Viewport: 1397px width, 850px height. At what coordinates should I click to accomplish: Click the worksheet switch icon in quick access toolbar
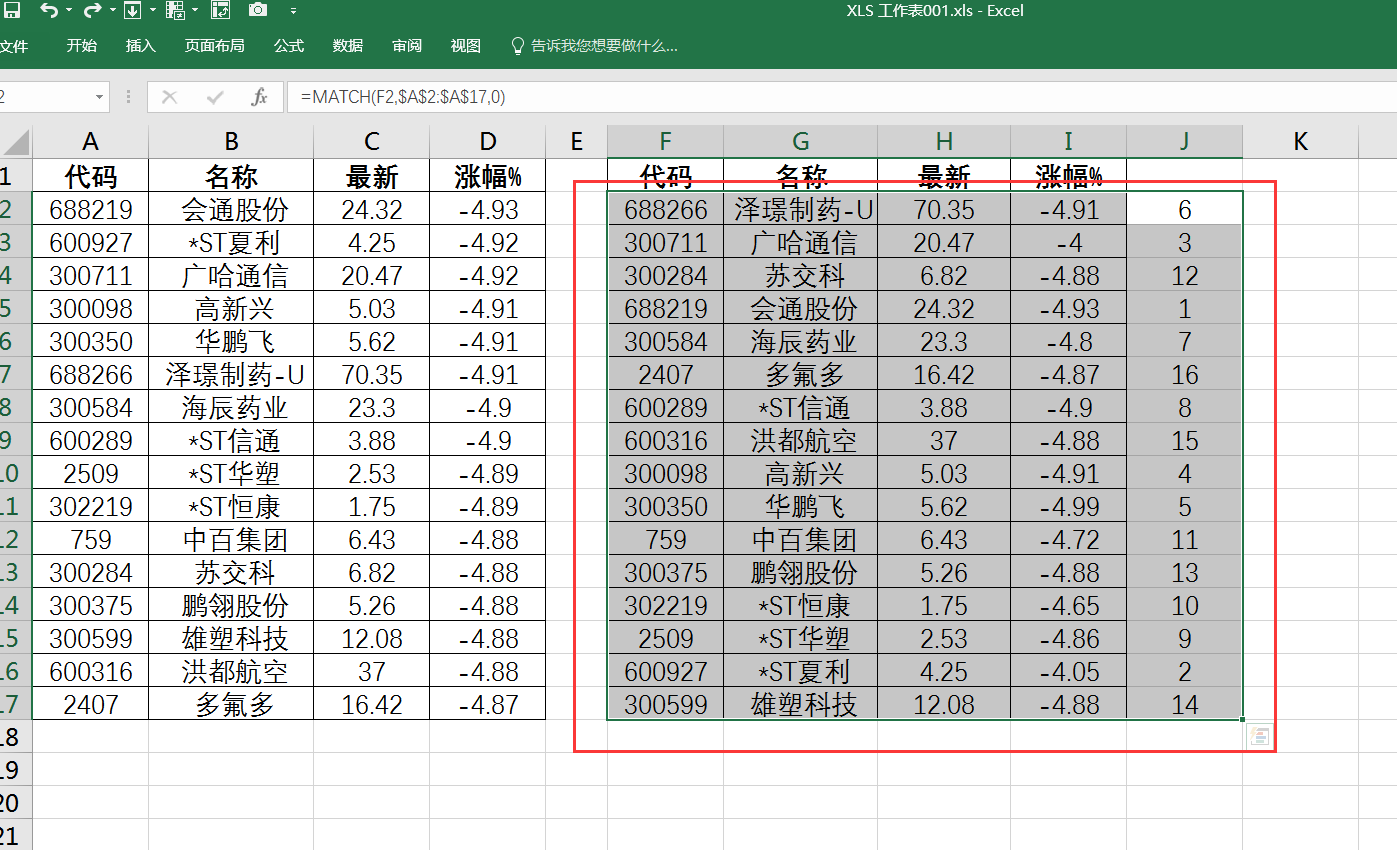click(221, 11)
